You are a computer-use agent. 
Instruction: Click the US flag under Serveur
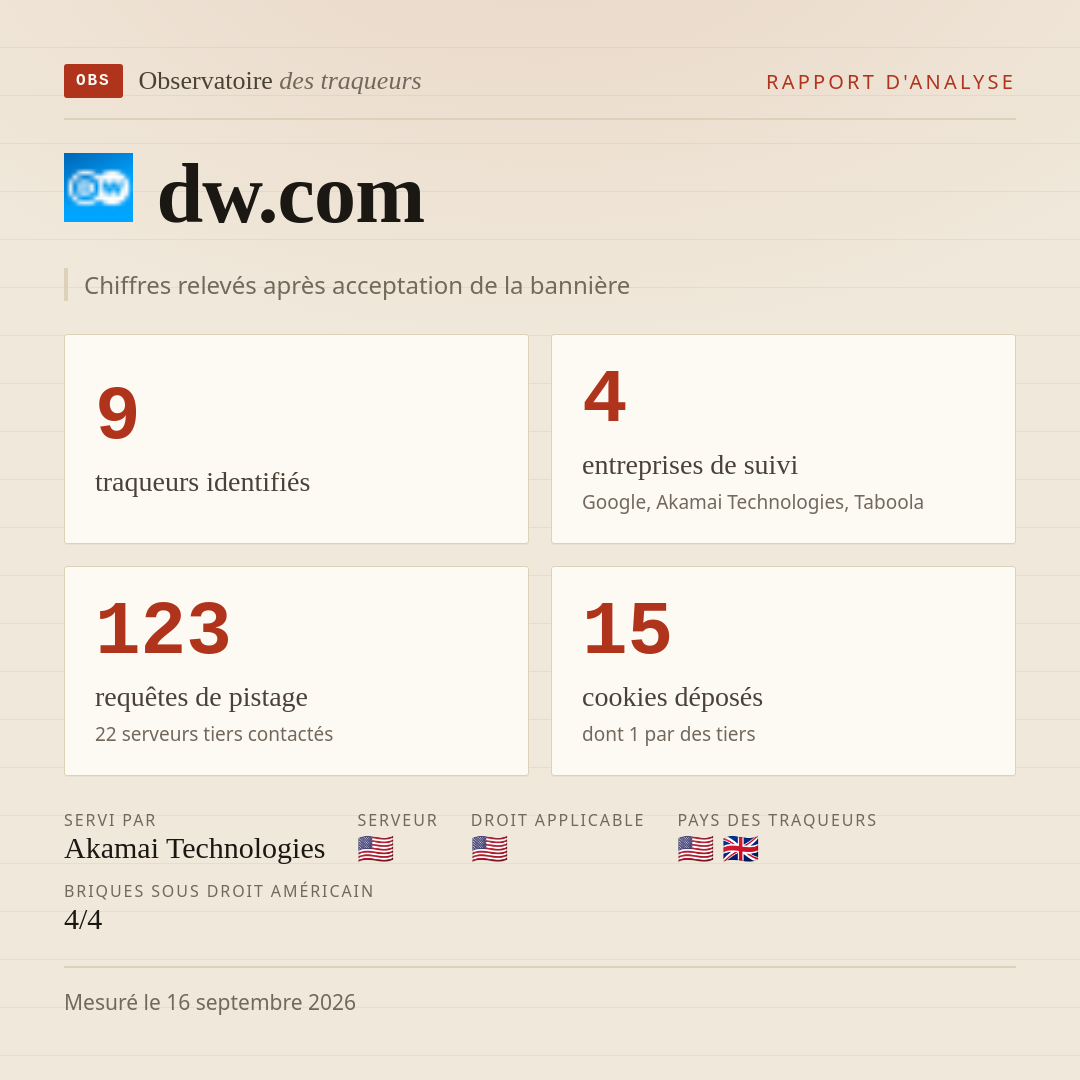[375, 849]
